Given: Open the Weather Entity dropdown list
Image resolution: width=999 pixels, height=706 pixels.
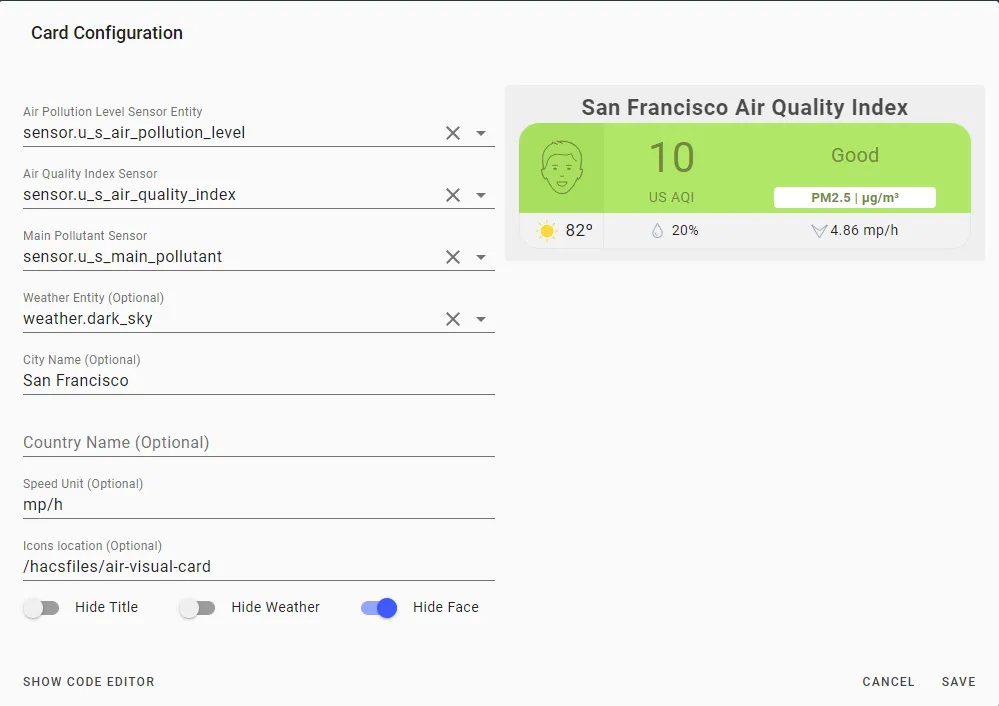Looking at the screenshot, I should [x=481, y=319].
